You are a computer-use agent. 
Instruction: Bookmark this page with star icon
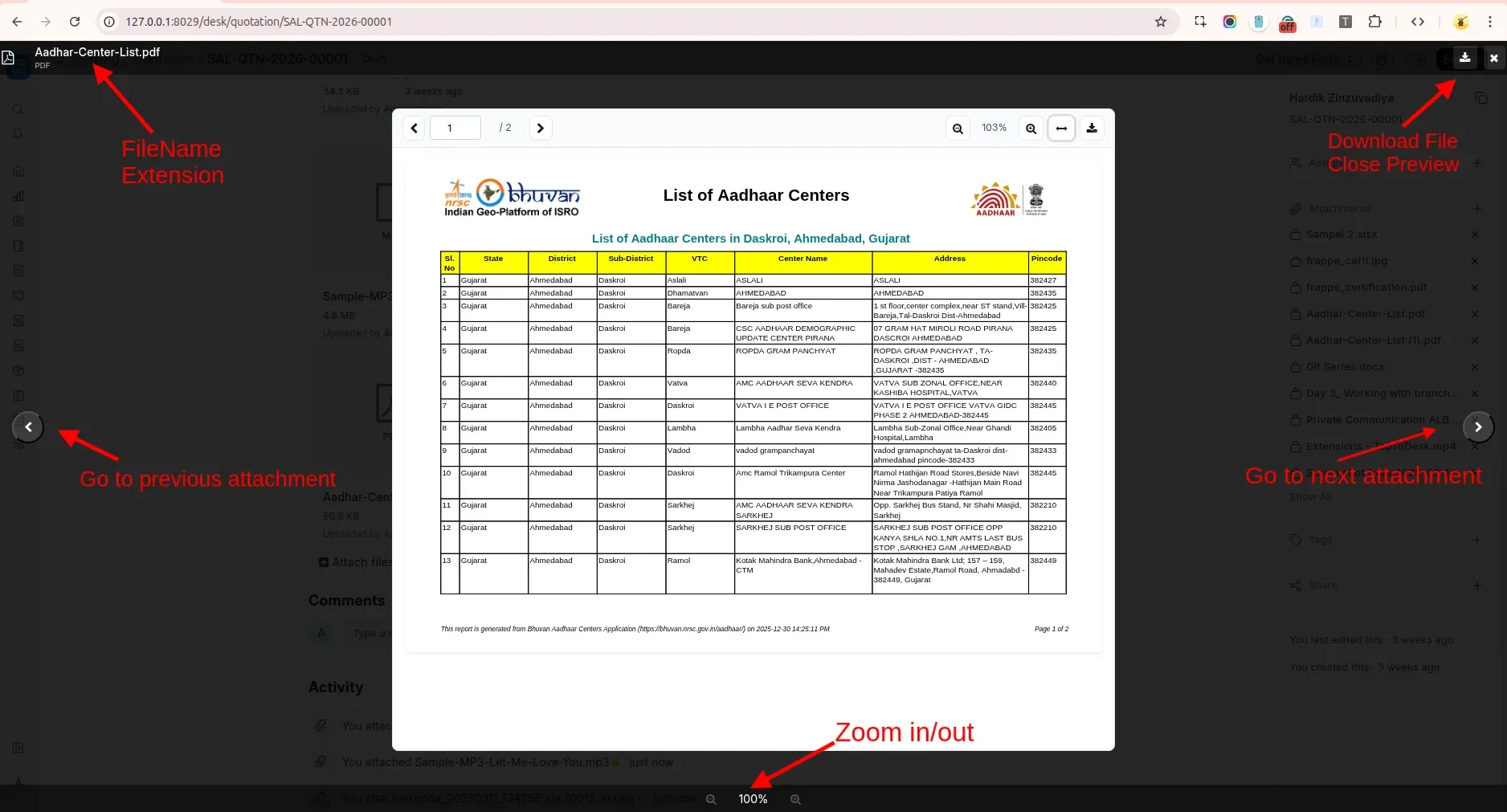click(x=1161, y=22)
